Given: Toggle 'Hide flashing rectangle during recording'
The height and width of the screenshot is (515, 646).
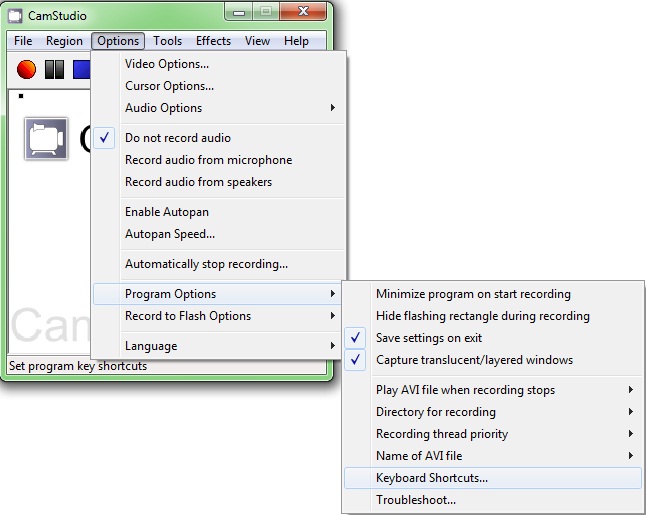Looking at the screenshot, I should coord(493,316).
